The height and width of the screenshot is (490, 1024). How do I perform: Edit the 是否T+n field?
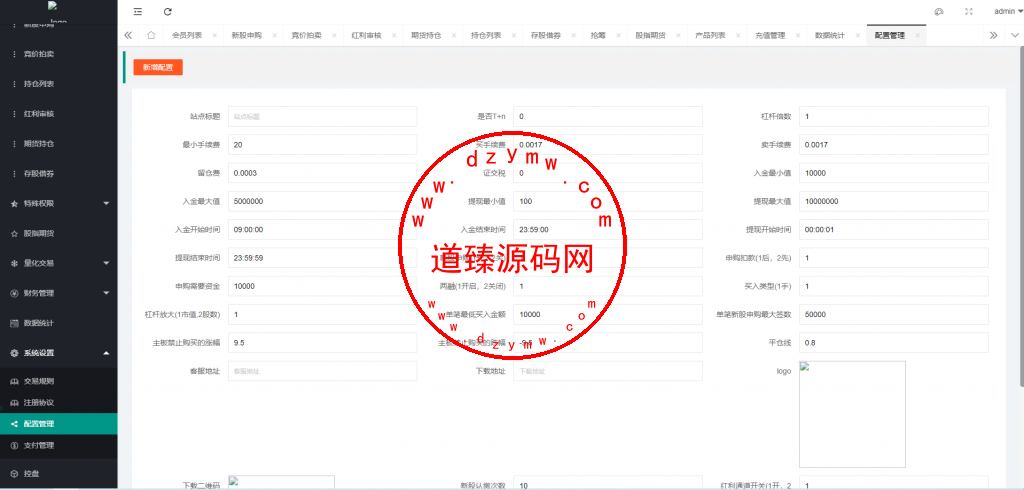coord(608,116)
